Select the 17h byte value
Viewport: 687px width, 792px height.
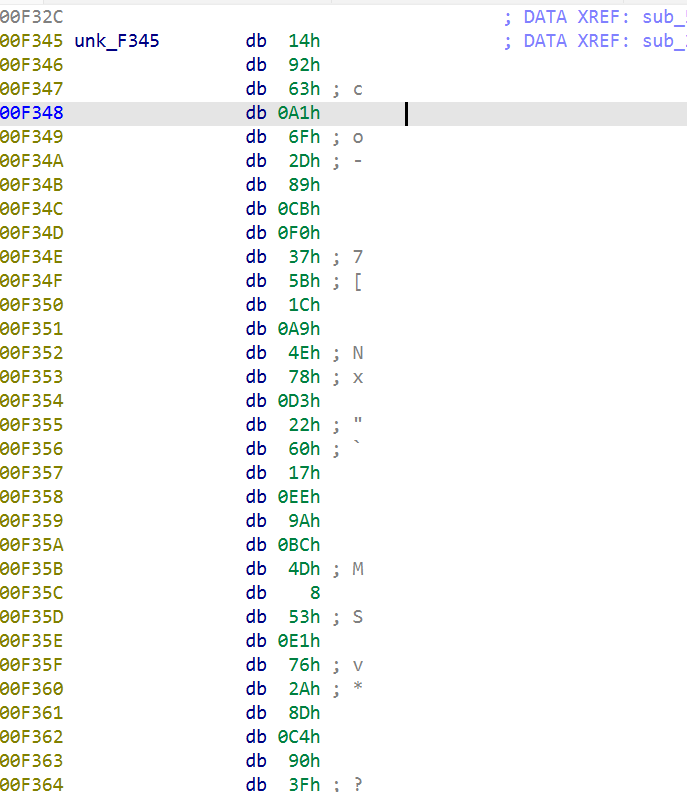pos(304,473)
